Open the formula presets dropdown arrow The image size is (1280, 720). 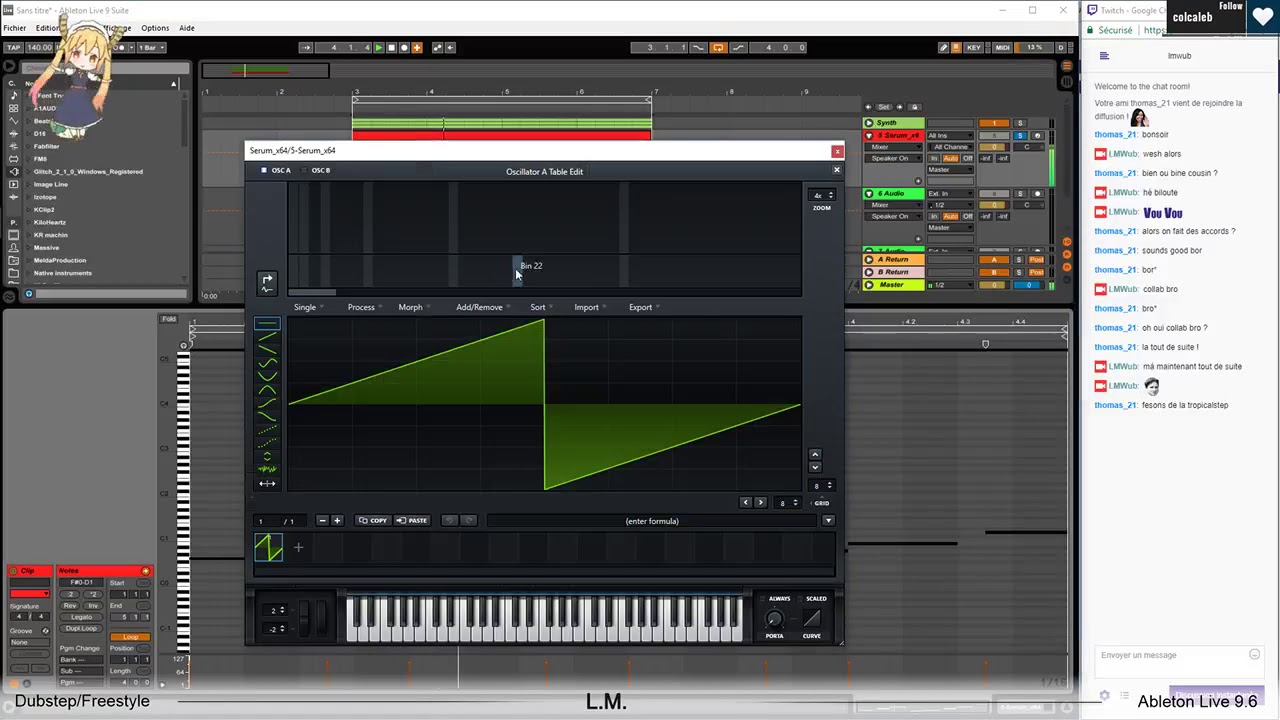[828, 520]
